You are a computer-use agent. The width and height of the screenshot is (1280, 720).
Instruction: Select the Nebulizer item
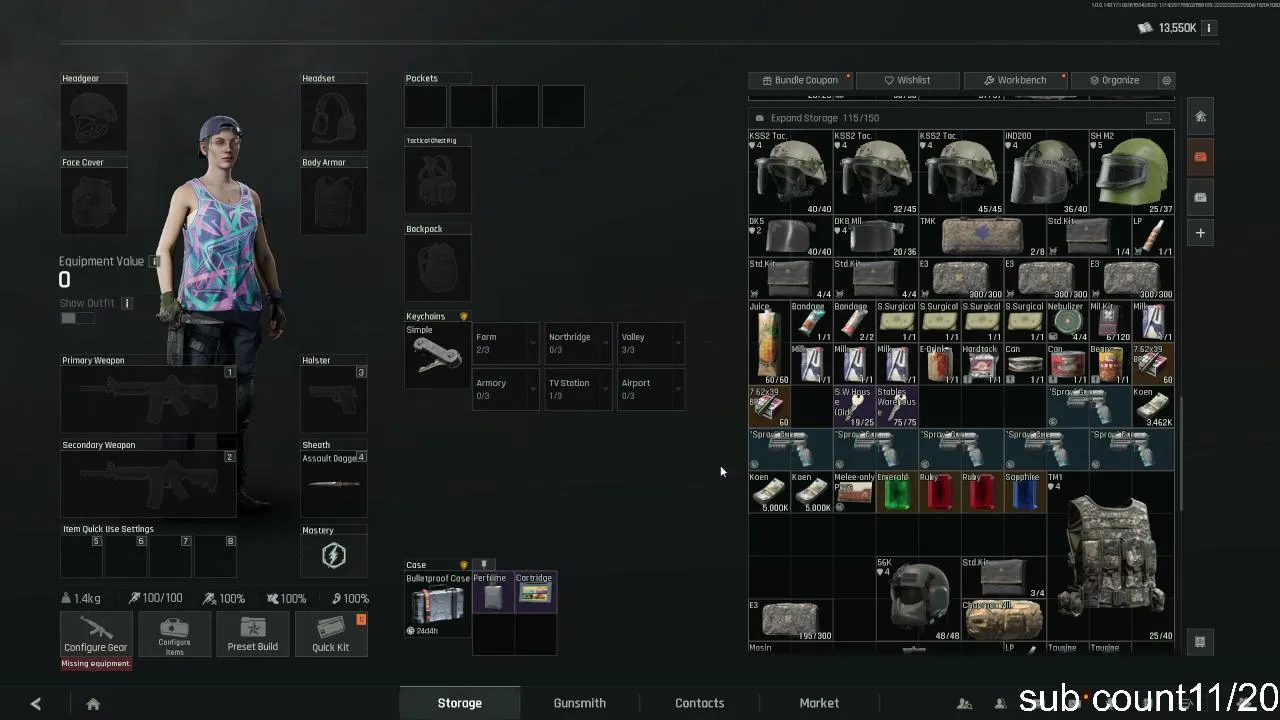(1067, 321)
